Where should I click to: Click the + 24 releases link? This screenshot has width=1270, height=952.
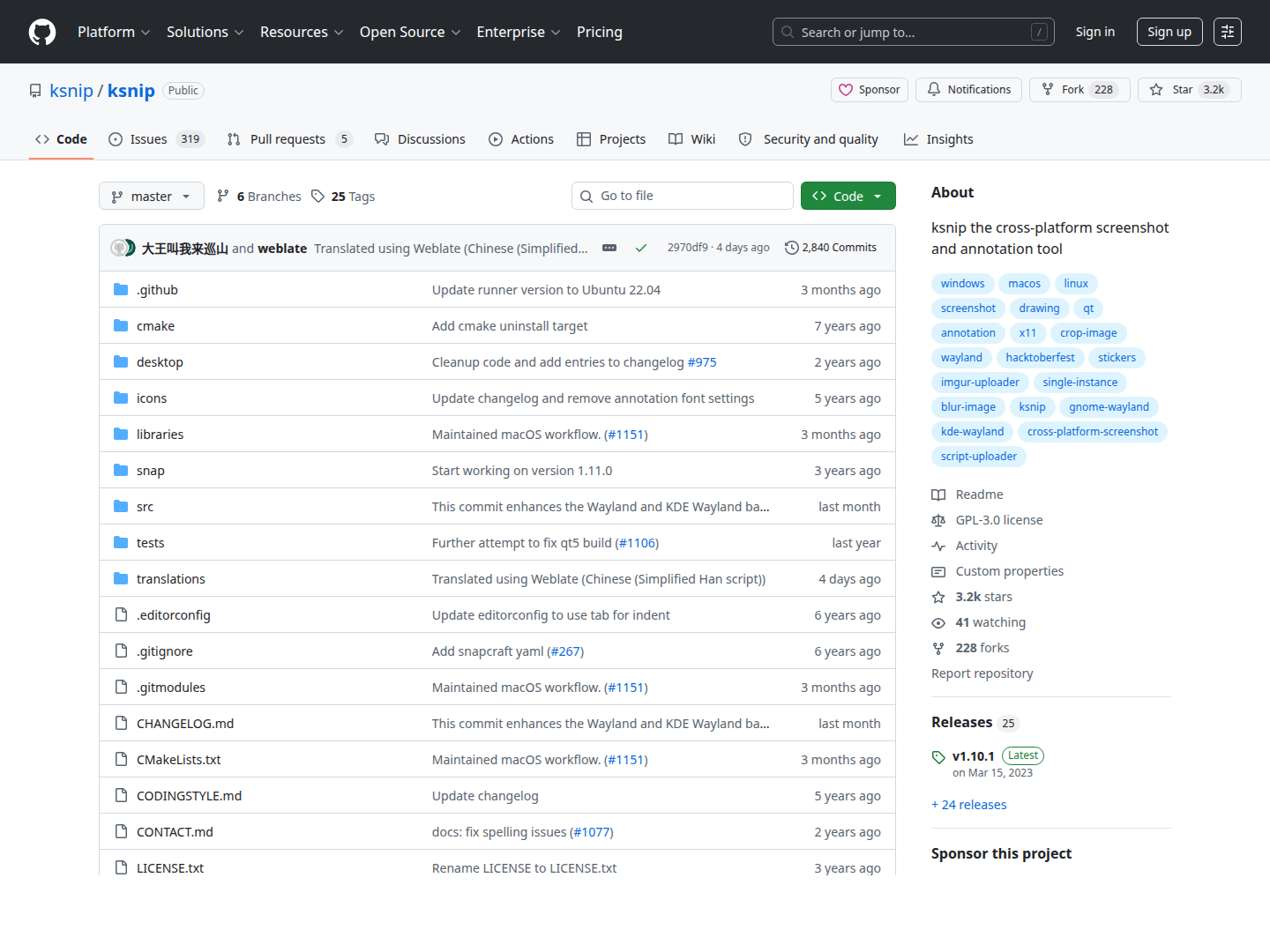click(x=969, y=804)
